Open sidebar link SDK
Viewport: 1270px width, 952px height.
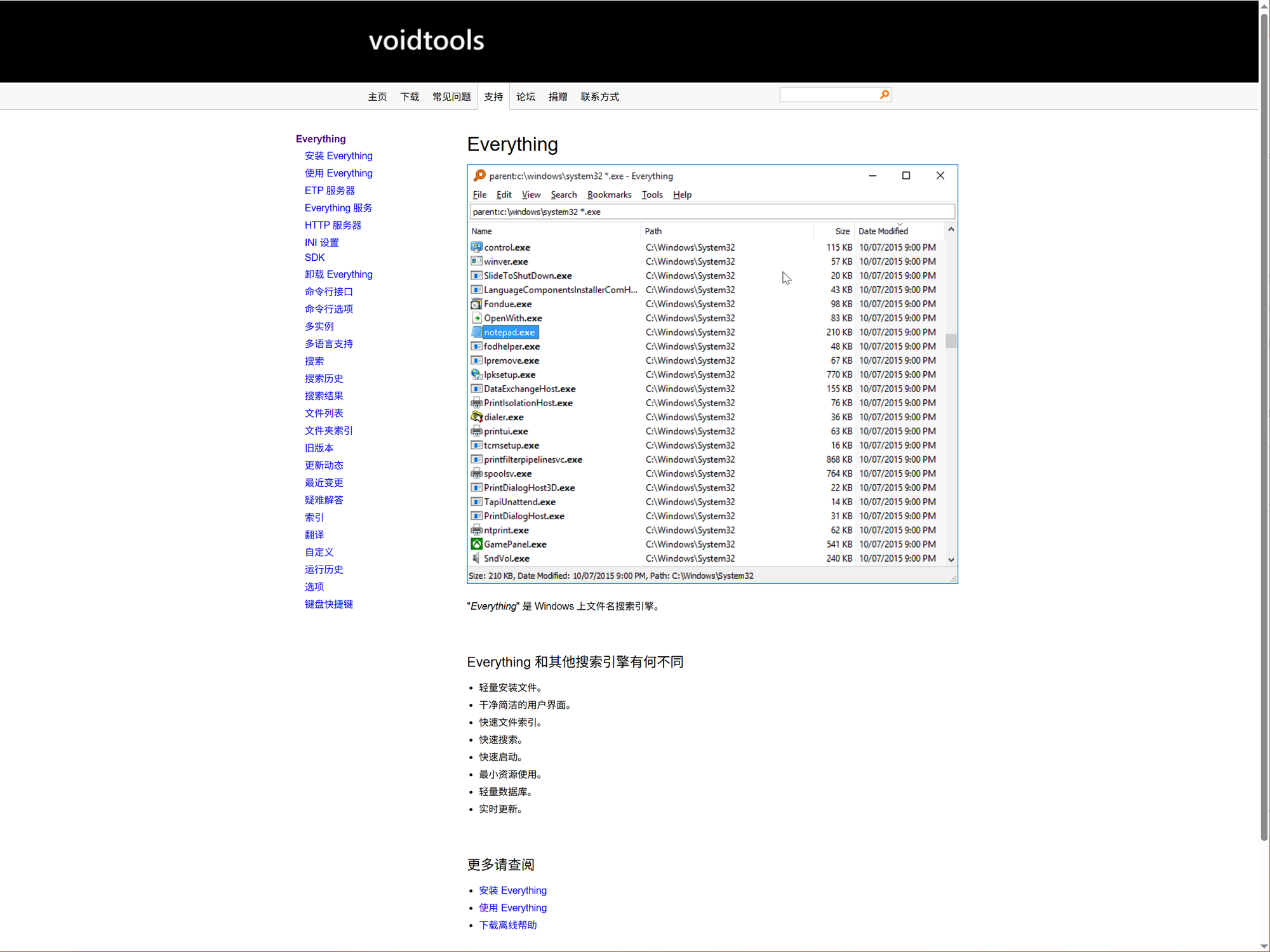[314, 258]
